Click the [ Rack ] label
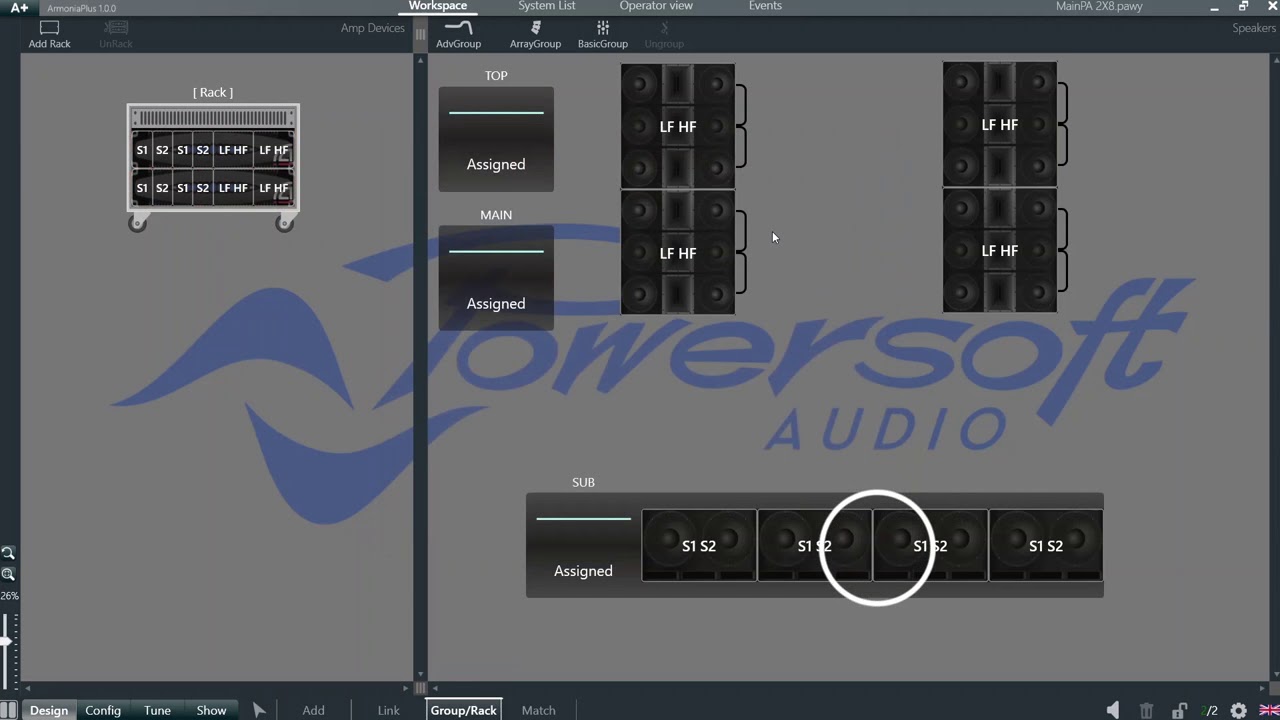This screenshot has width=1280, height=720. click(213, 92)
